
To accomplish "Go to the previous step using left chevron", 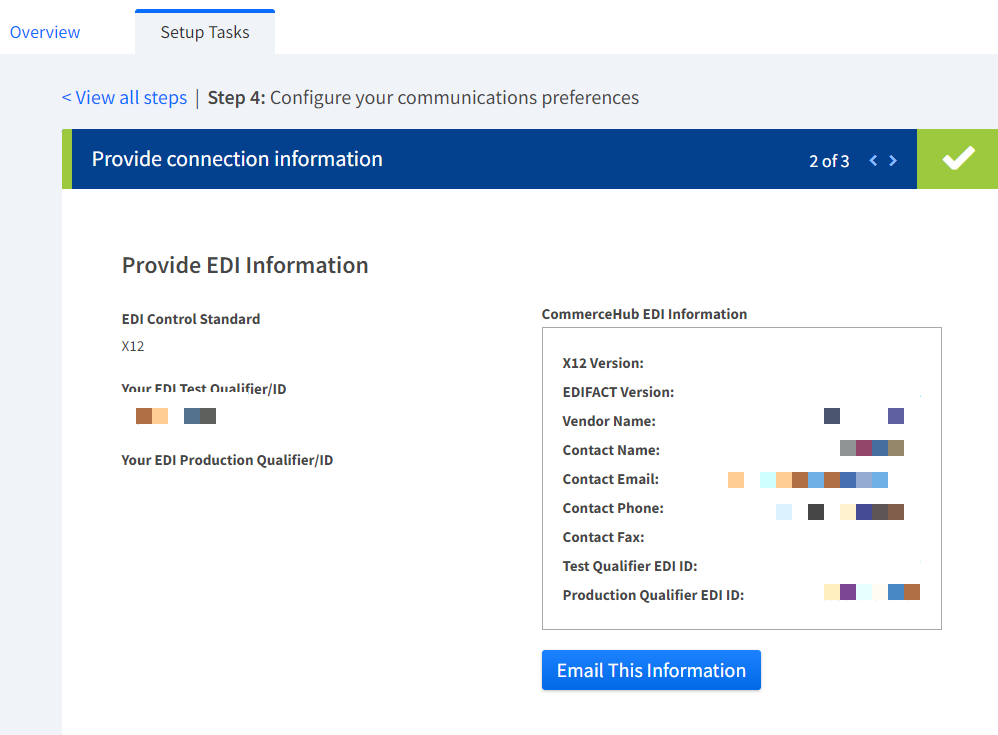I will 873,160.
